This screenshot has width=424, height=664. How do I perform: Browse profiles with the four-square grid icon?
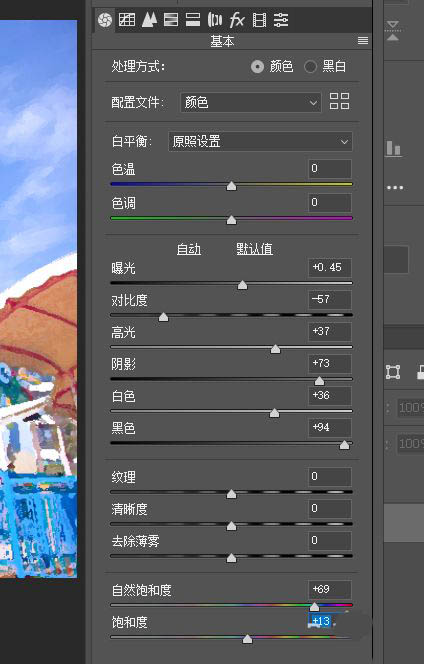[x=339, y=101]
